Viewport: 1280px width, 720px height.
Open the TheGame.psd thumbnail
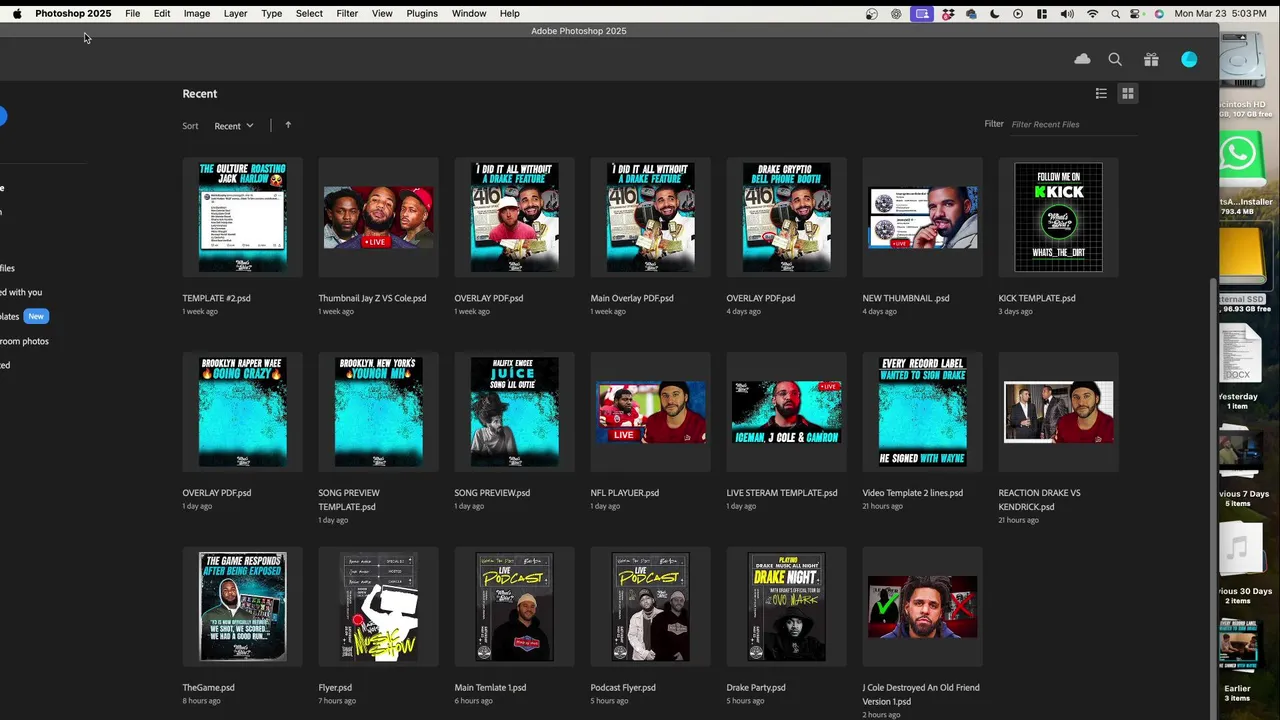(242, 607)
